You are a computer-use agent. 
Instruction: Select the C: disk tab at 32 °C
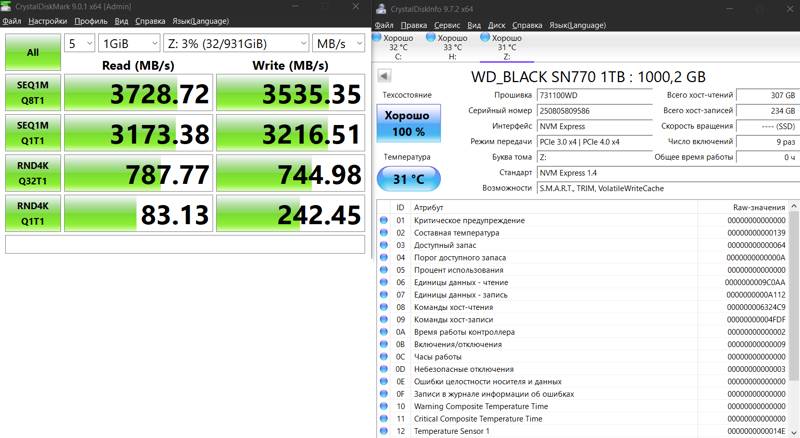pos(396,47)
